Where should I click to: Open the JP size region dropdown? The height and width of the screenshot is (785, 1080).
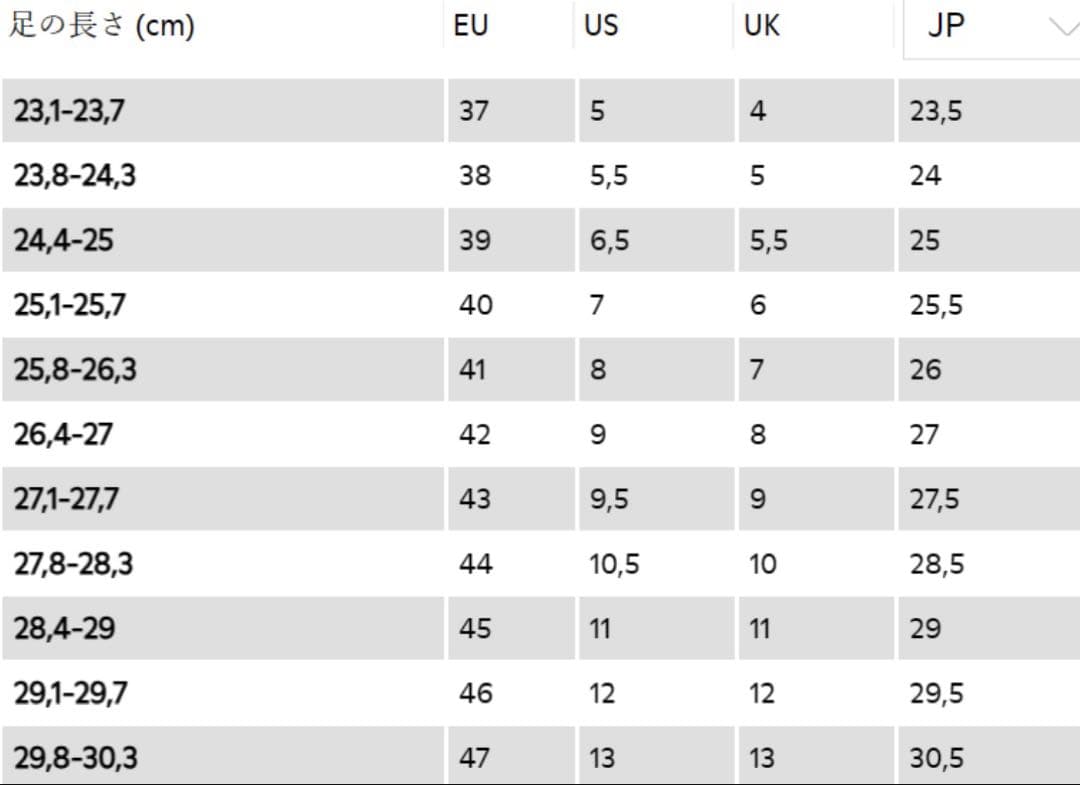pos(990,27)
